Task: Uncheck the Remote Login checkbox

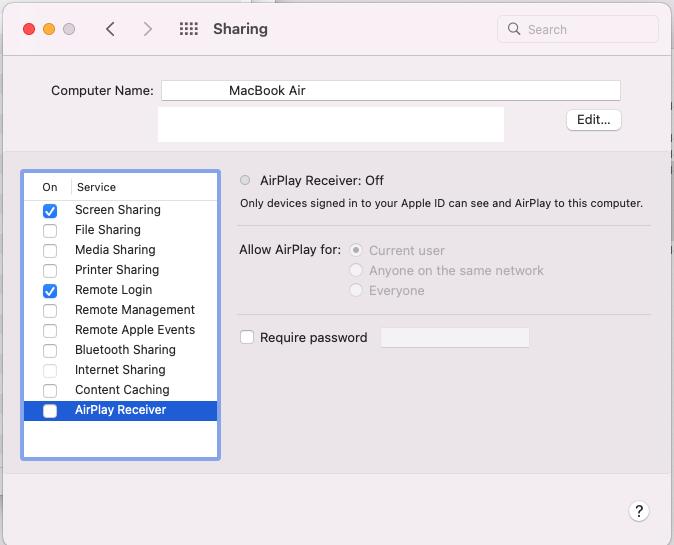Action: pos(50,291)
